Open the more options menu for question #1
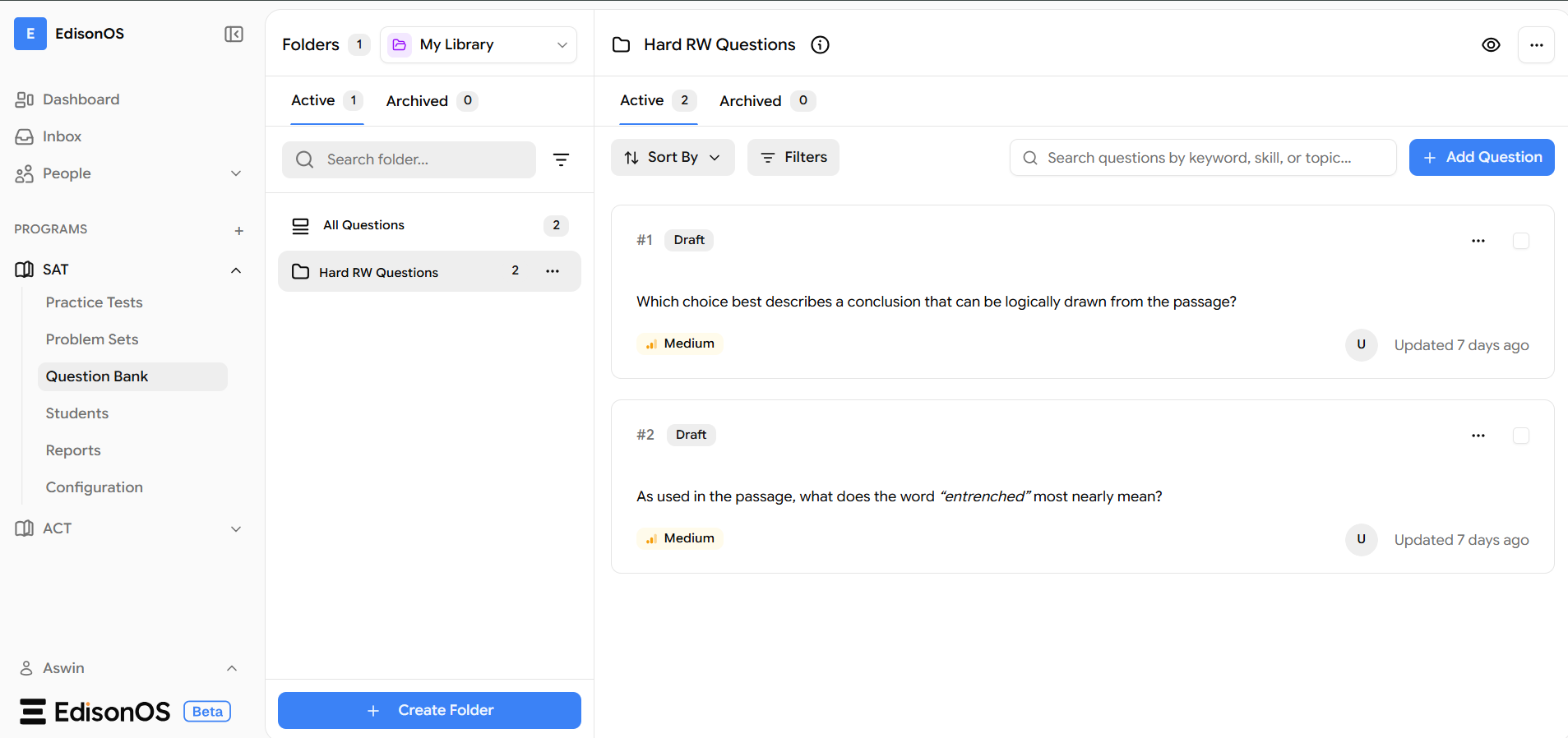The height and width of the screenshot is (738, 1568). [x=1478, y=241]
